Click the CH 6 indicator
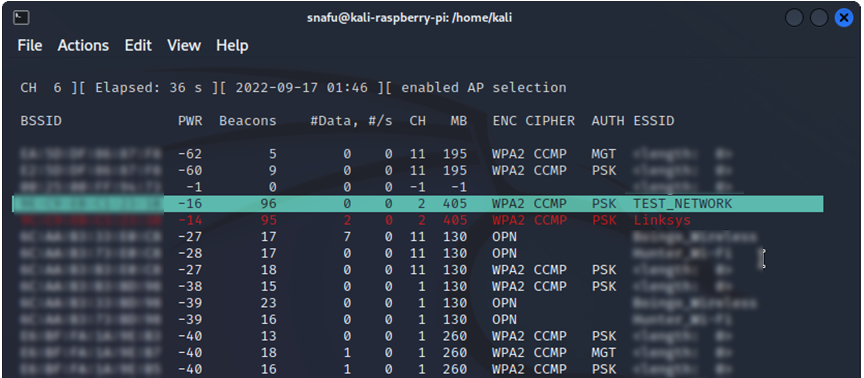Viewport: 864px width, 378px height. (x=41, y=88)
